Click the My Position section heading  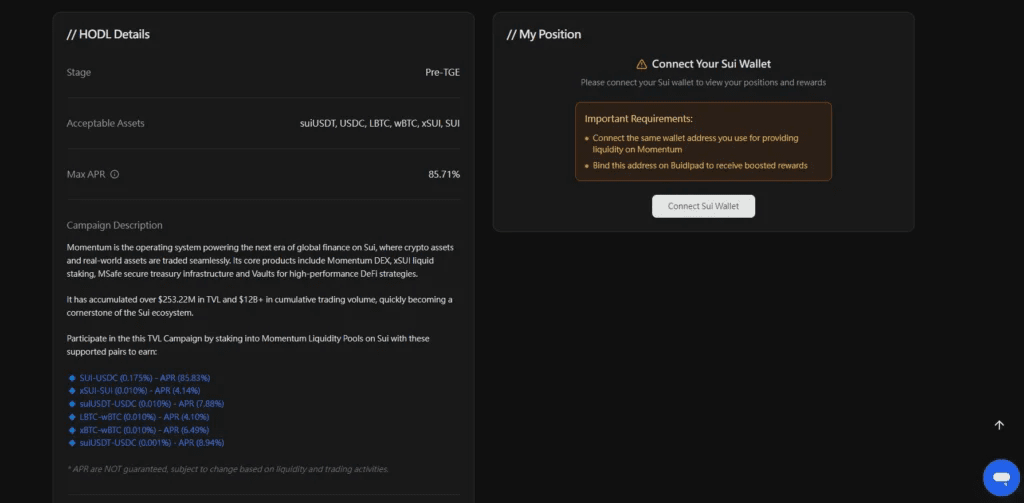543,34
